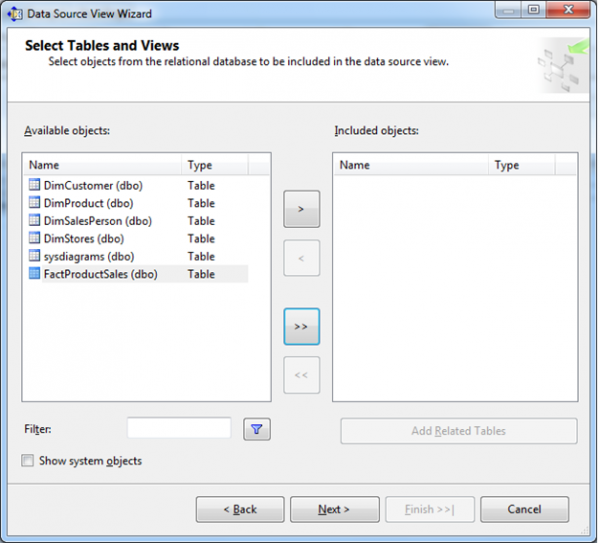Screen dimensions: 600x543
Task: Enable the Show system objects checkbox
Action: (29, 461)
